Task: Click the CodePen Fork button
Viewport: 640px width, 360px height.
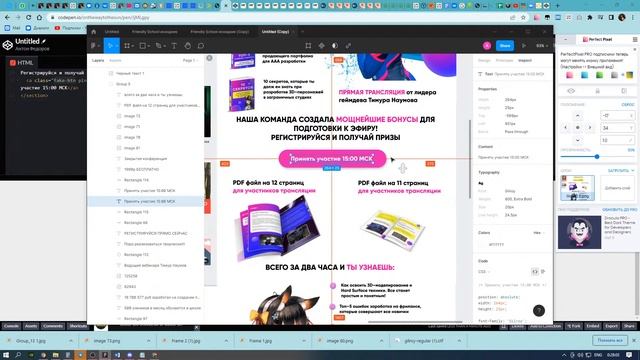Action: (573, 326)
